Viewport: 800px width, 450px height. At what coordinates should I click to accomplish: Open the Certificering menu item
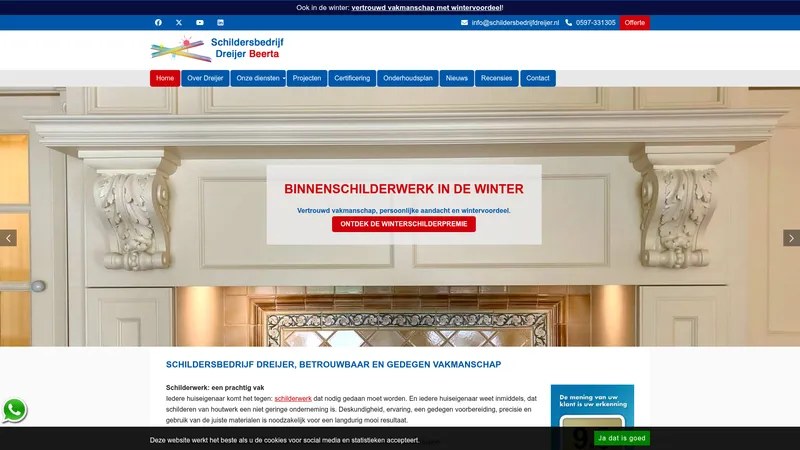pos(352,78)
